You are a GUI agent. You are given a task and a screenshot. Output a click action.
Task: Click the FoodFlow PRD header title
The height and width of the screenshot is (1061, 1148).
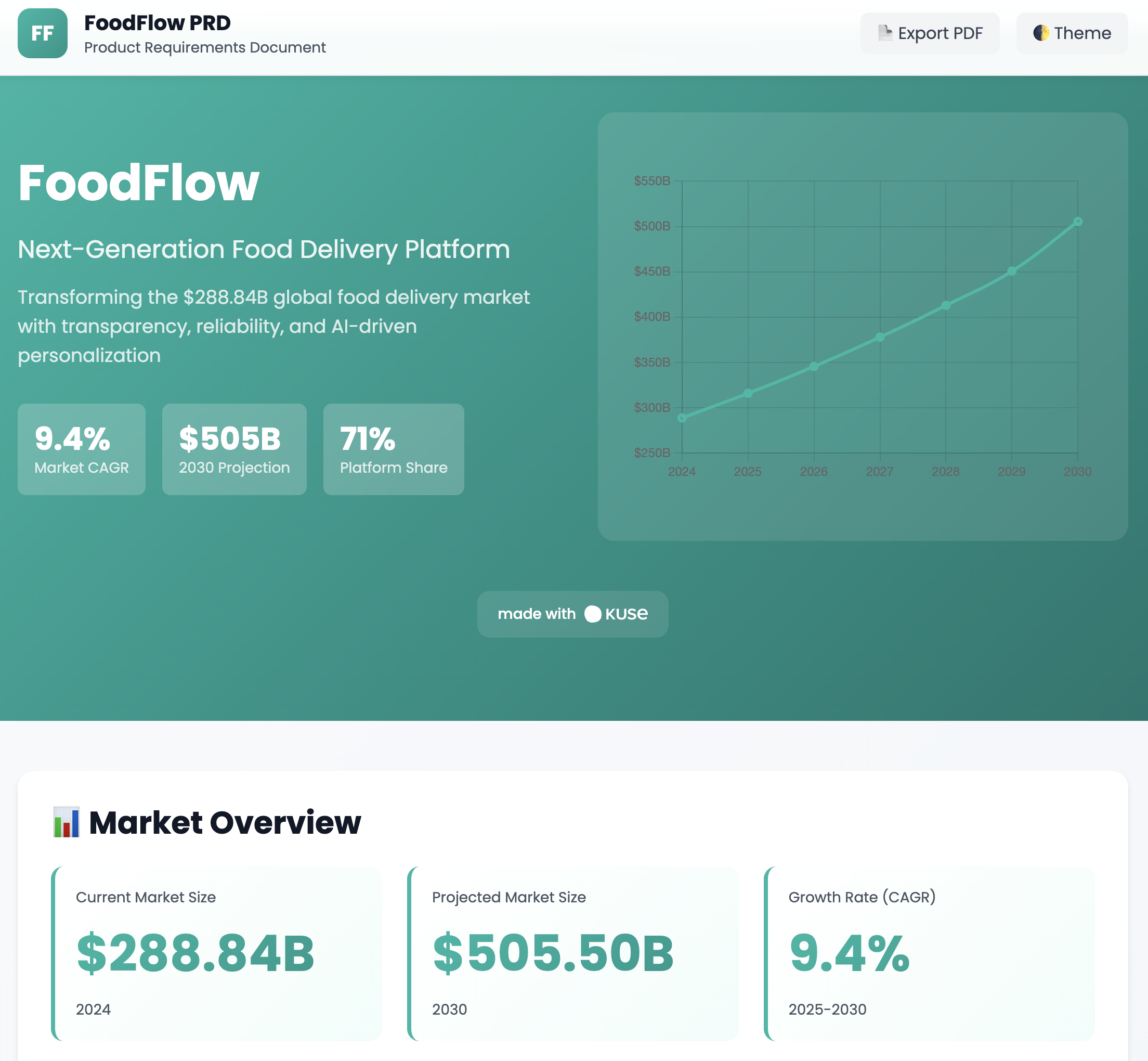pos(157,23)
